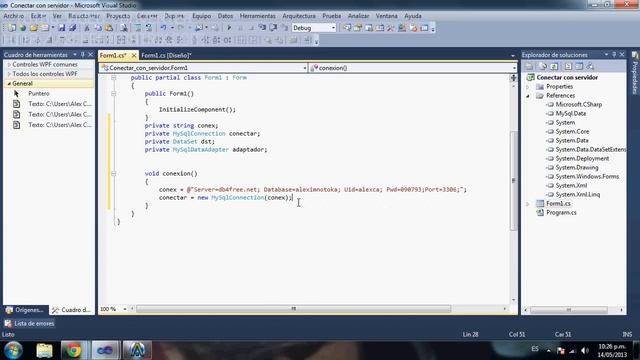This screenshot has width=640, height=360.
Task: Click the Solution Explorer horizontal scrollbar
Action: coord(569,310)
